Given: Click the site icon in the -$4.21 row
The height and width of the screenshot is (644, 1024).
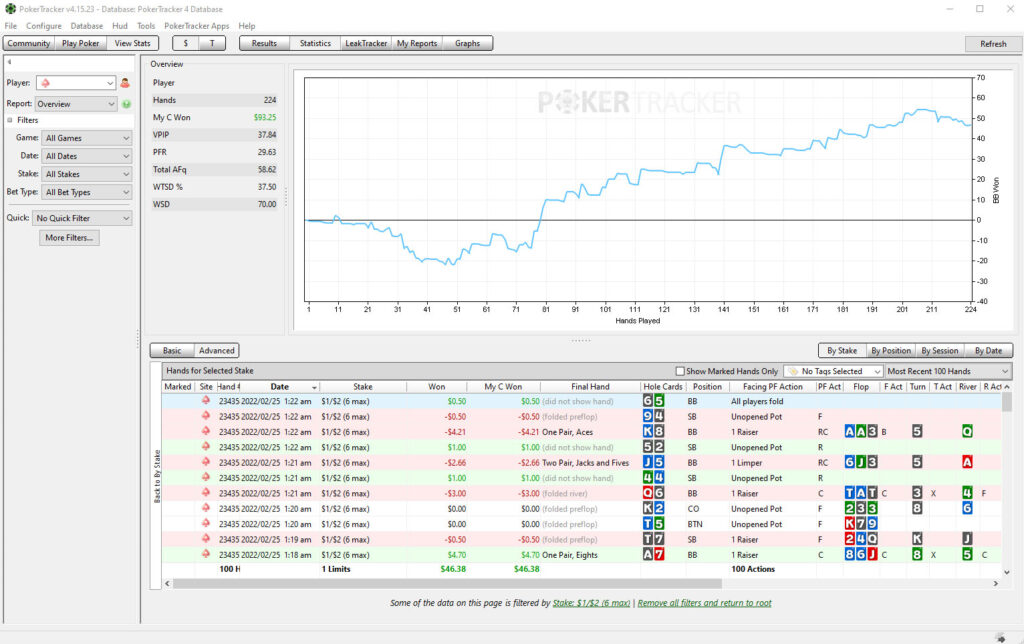Looking at the screenshot, I should (206, 431).
